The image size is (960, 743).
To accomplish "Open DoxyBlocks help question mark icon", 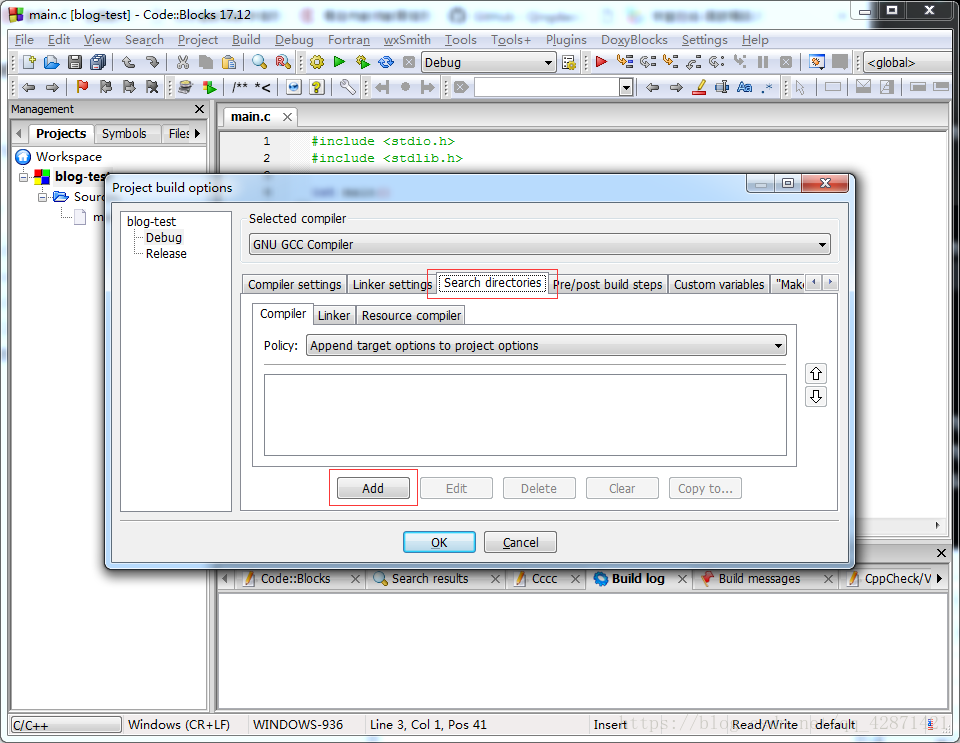I will [317, 88].
